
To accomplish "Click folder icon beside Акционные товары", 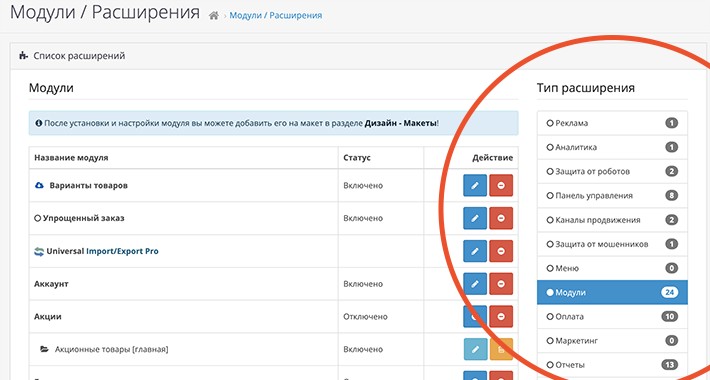I will point(44,349).
